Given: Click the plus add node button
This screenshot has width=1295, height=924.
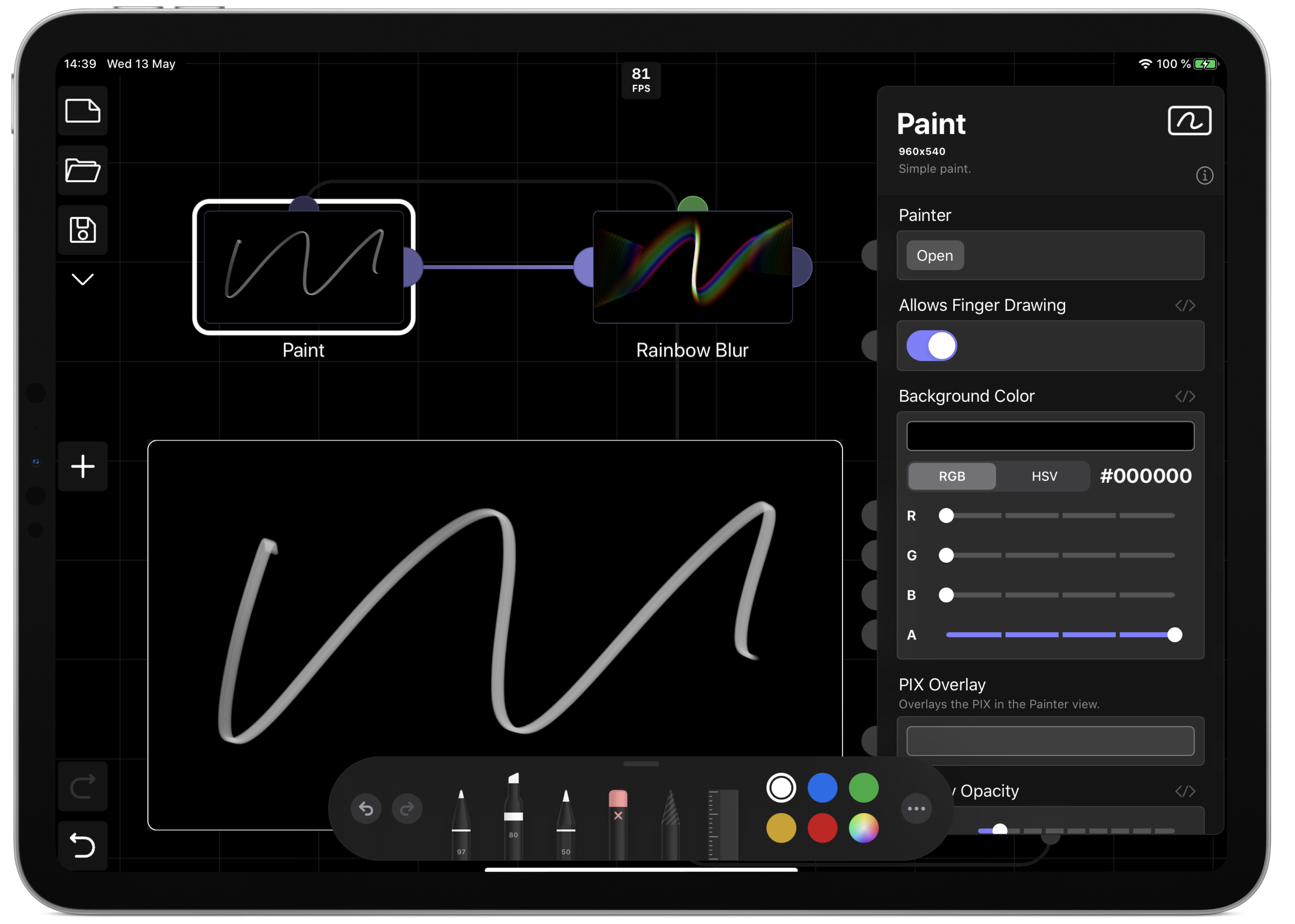Looking at the screenshot, I should tap(83, 467).
